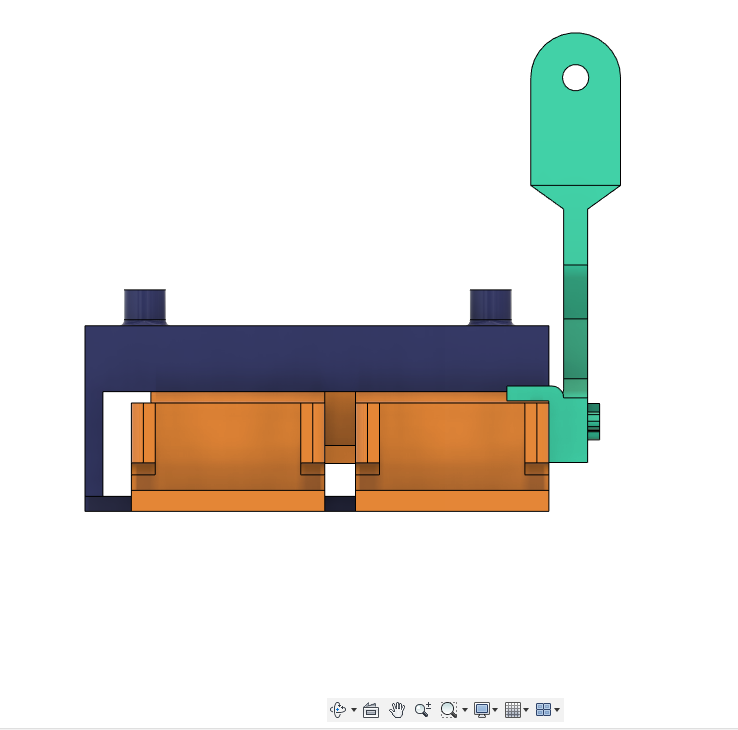Expand the Viewports dropdown arrow
Image resolution: width=738 pixels, height=730 pixels.
click(x=557, y=710)
